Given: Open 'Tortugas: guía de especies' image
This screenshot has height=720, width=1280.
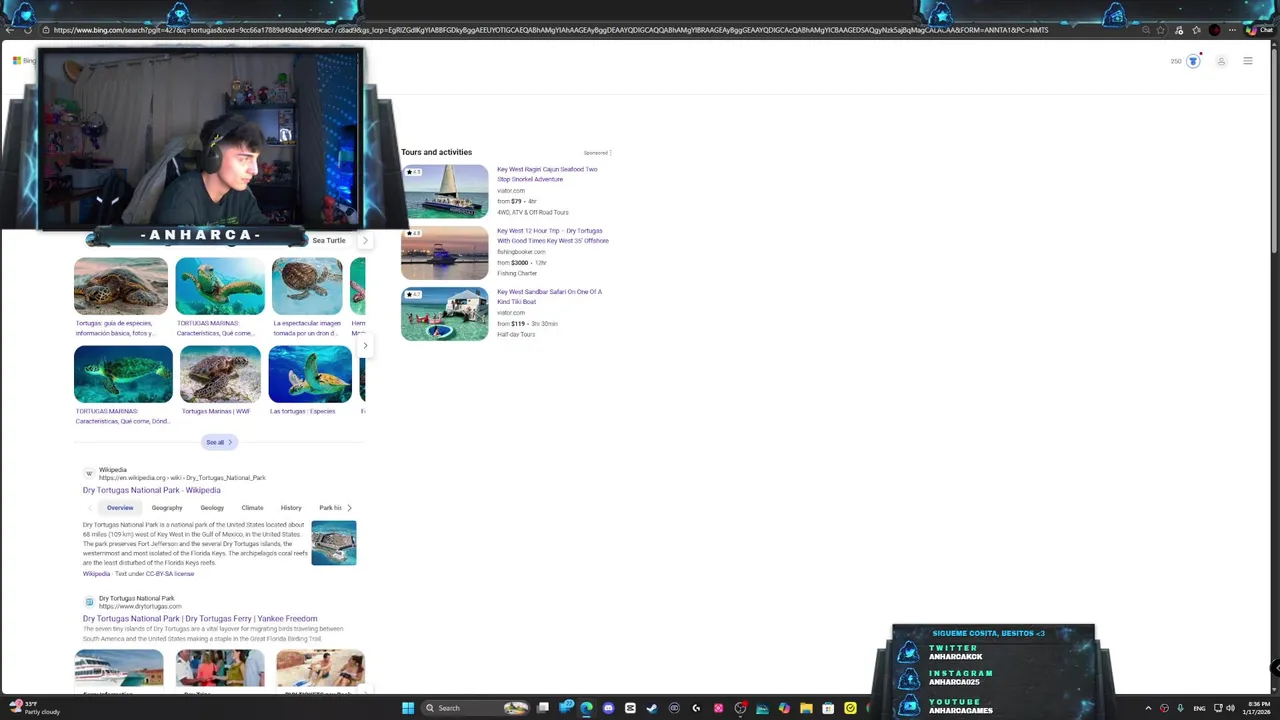Looking at the screenshot, I should (121, 286).
